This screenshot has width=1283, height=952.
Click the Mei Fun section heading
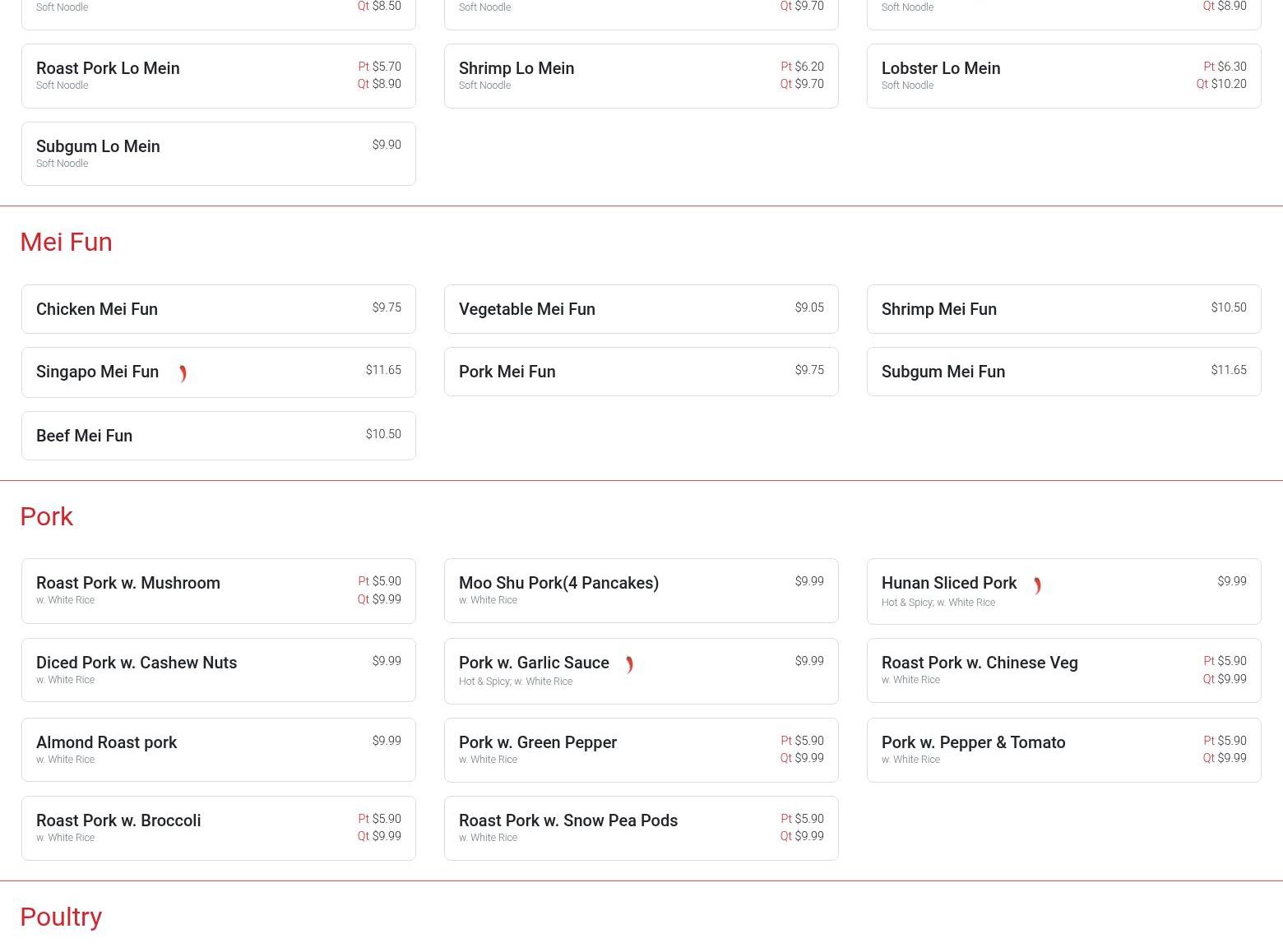[66, 242]
